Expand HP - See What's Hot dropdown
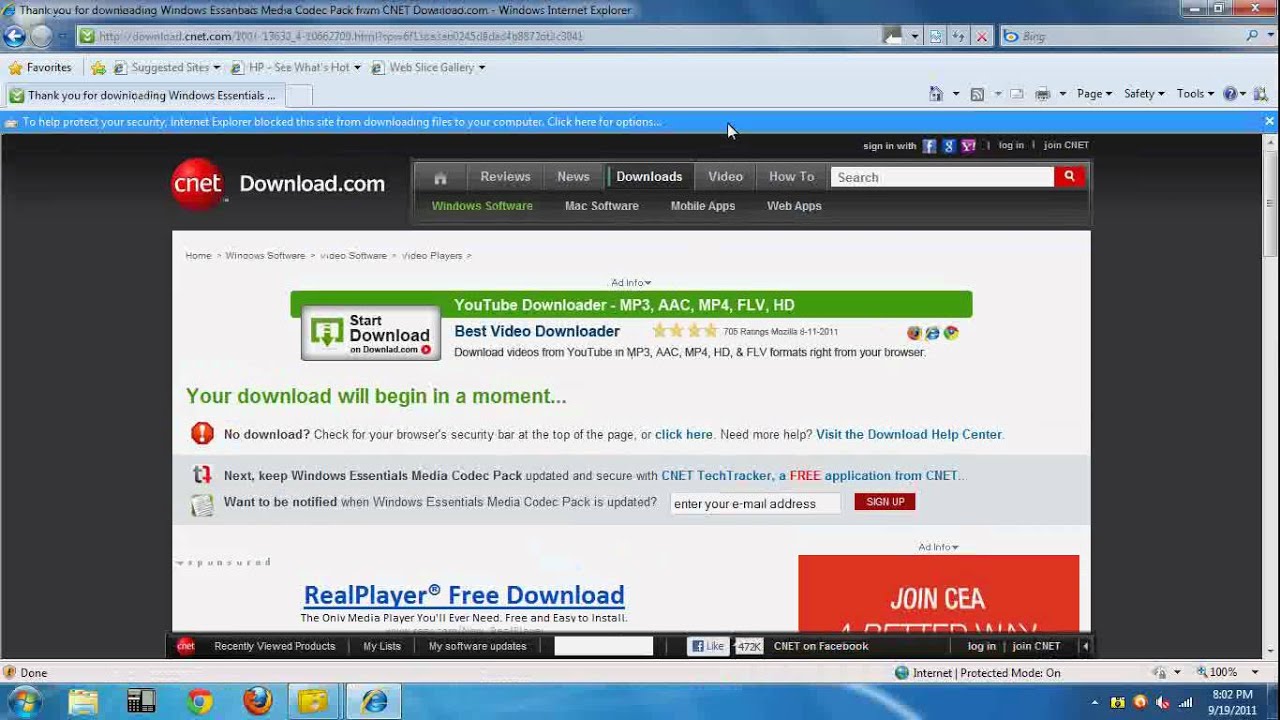 click(x=357, y=68)
